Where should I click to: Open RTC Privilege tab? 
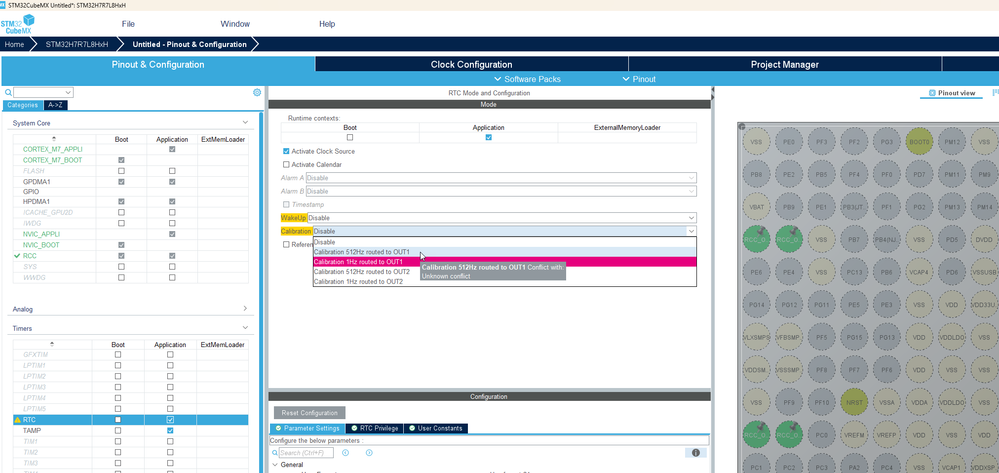point(375,428)
